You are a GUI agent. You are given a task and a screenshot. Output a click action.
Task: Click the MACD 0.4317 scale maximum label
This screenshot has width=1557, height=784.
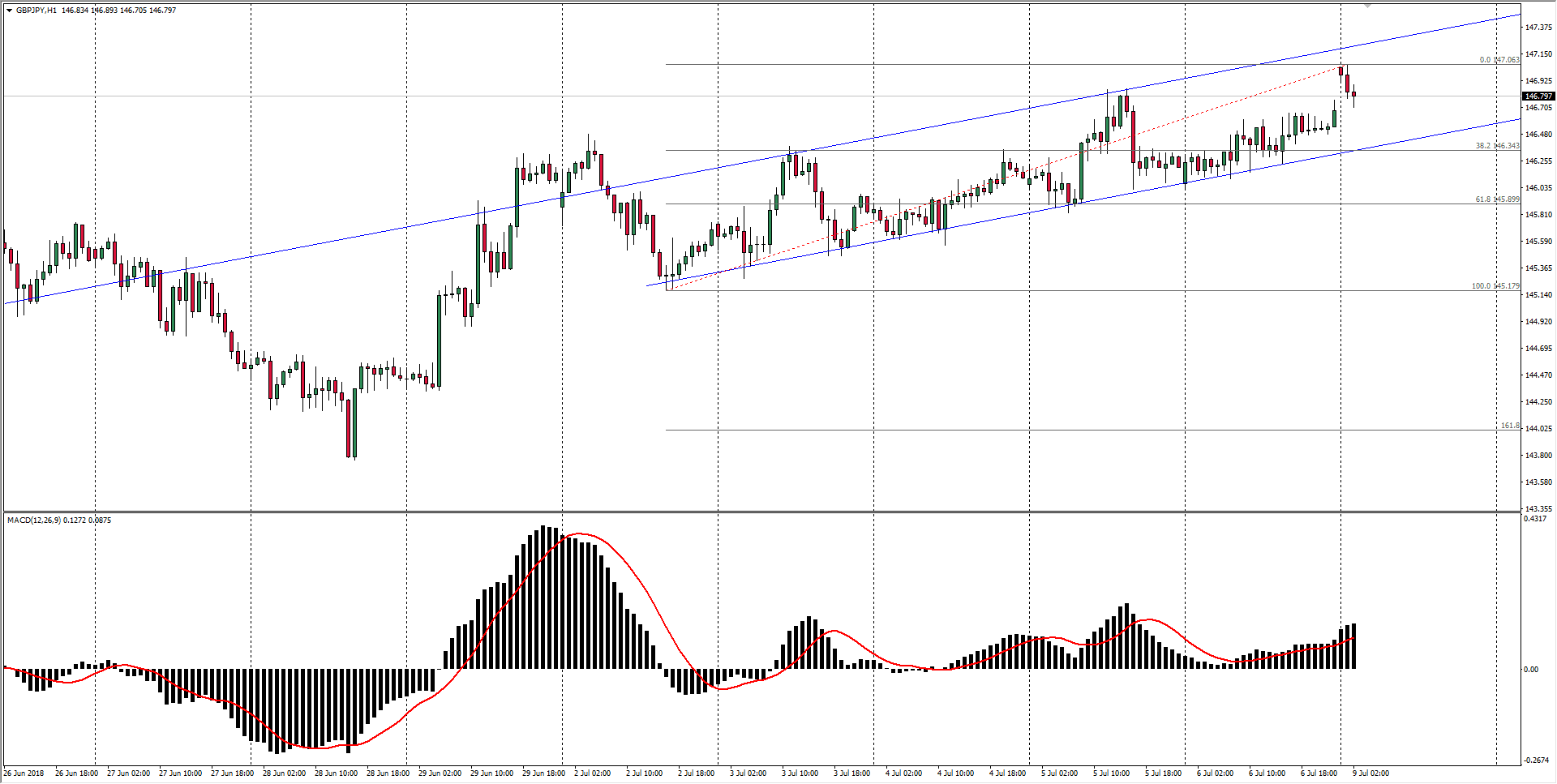[1534, 519]
